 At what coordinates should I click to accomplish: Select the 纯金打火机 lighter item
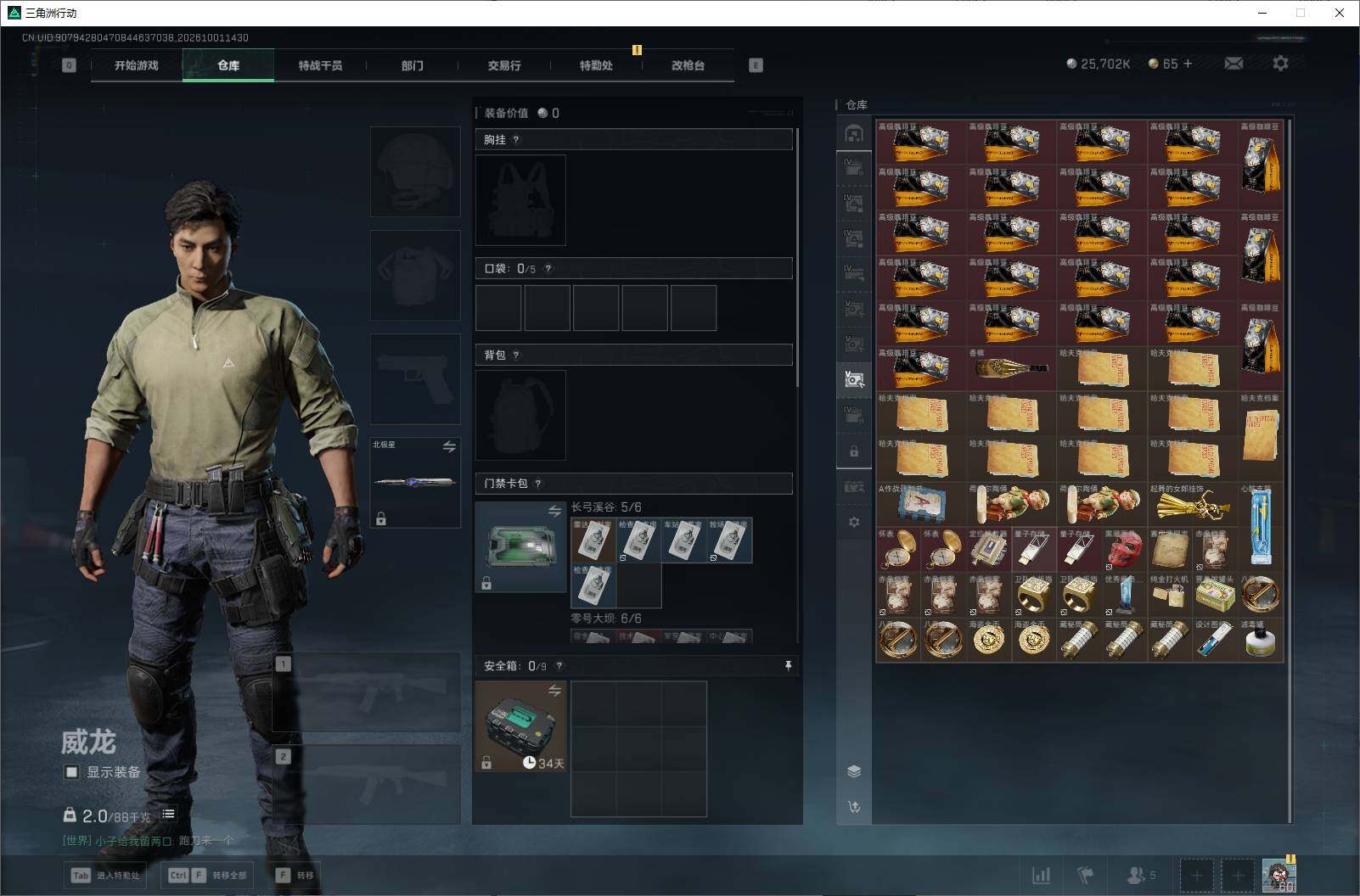click(1170, 594)
